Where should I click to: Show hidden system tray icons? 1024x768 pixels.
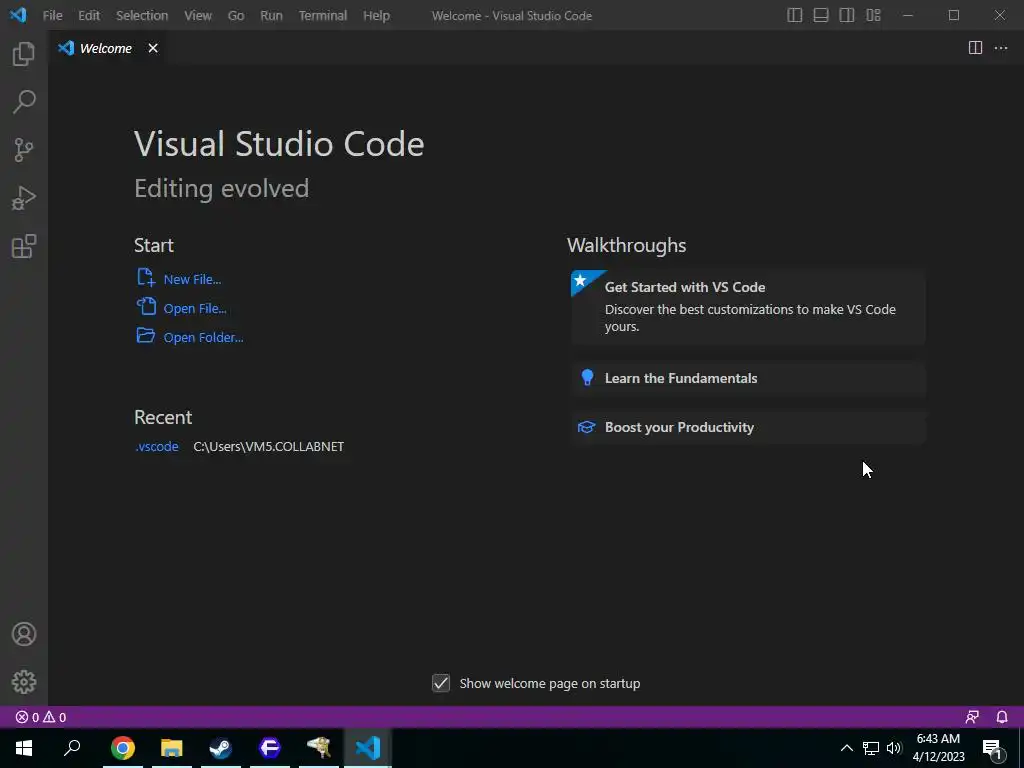[x=846, y=748]
